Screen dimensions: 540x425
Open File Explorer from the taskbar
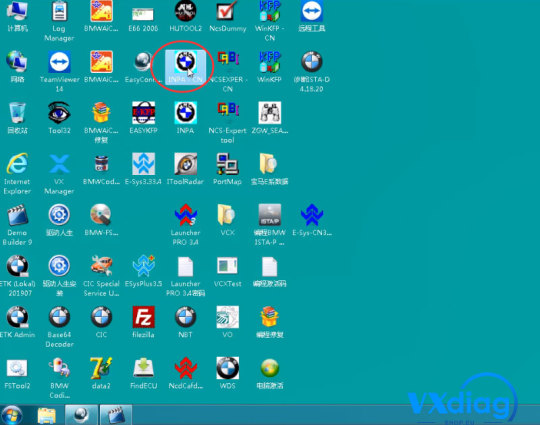(x=46, y=415)
